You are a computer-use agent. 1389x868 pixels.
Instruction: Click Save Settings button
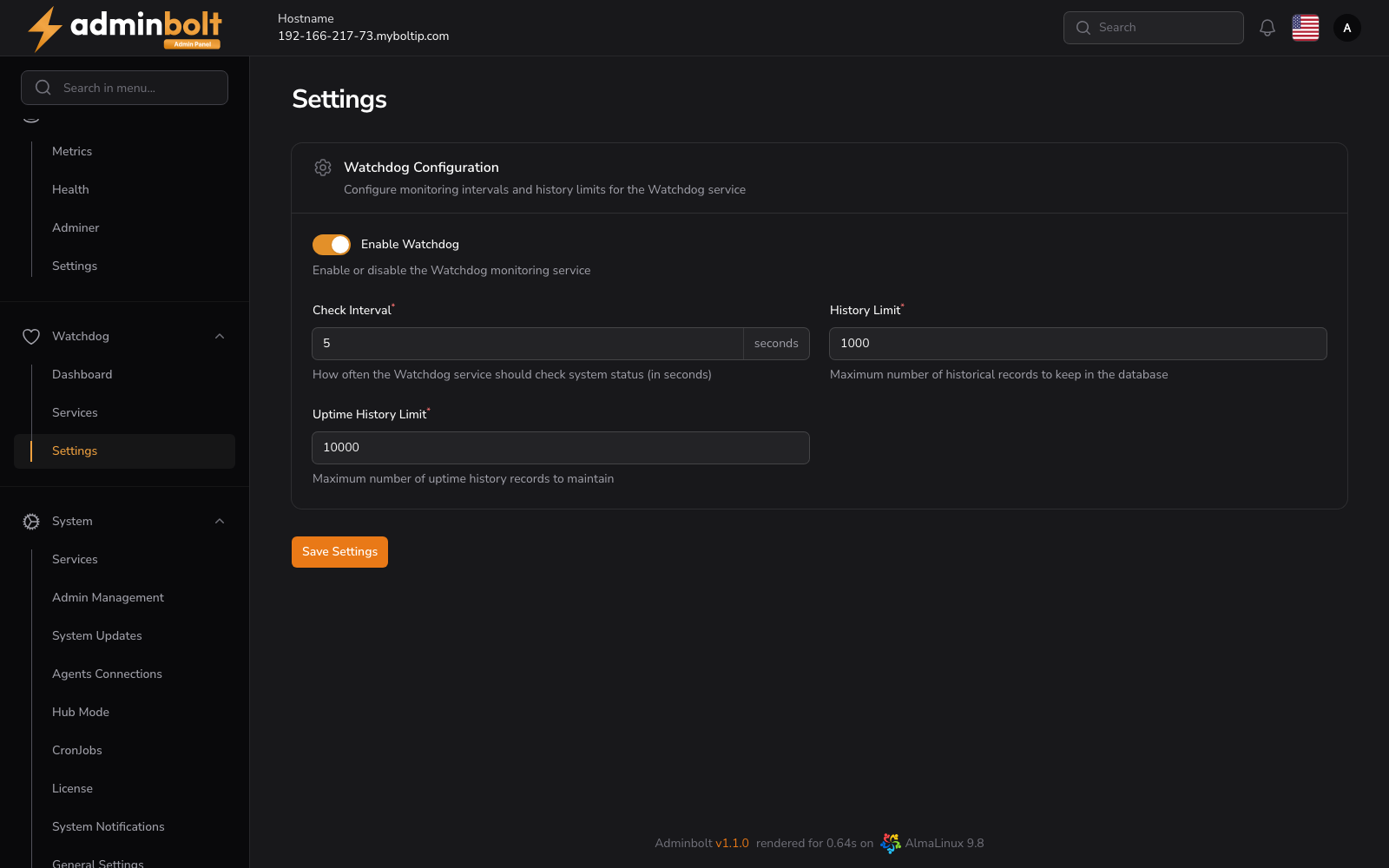[x=339, y=552]
